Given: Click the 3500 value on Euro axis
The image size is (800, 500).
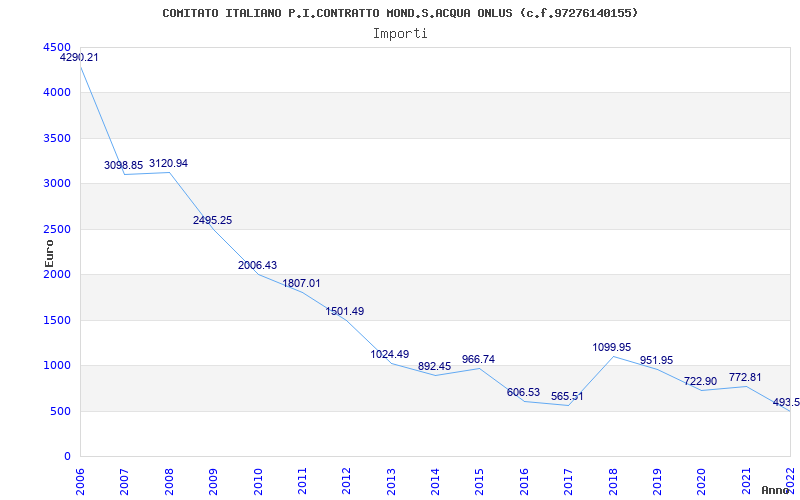Looking at the screenshot, I should pyautogui.click(x=57, y=138).
